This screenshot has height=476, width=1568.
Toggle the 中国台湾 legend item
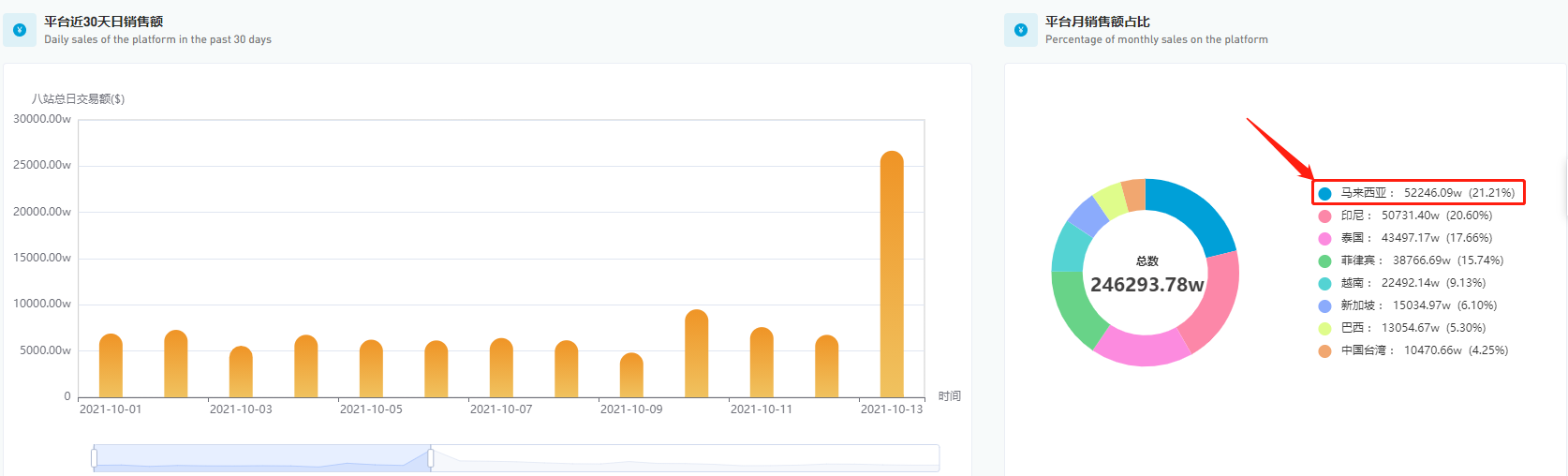point(1413,350)
